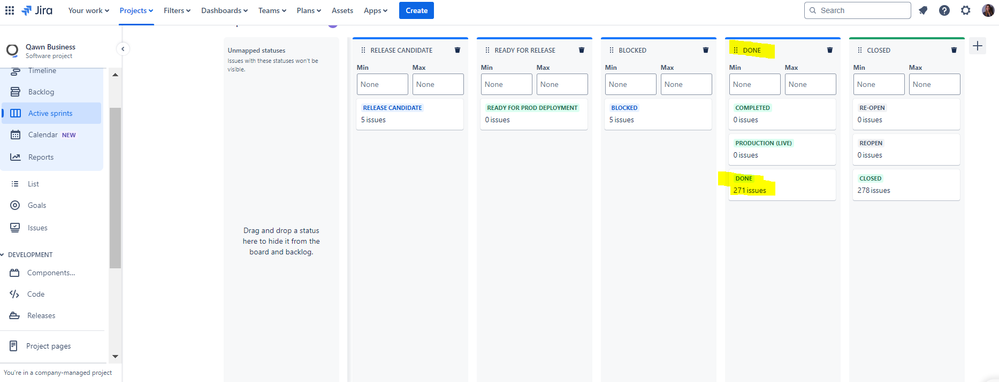The height and width of the screenshot is (382, 999).
Task: Click sidebar scrollbar up arrow
Action: click(115, 75)
